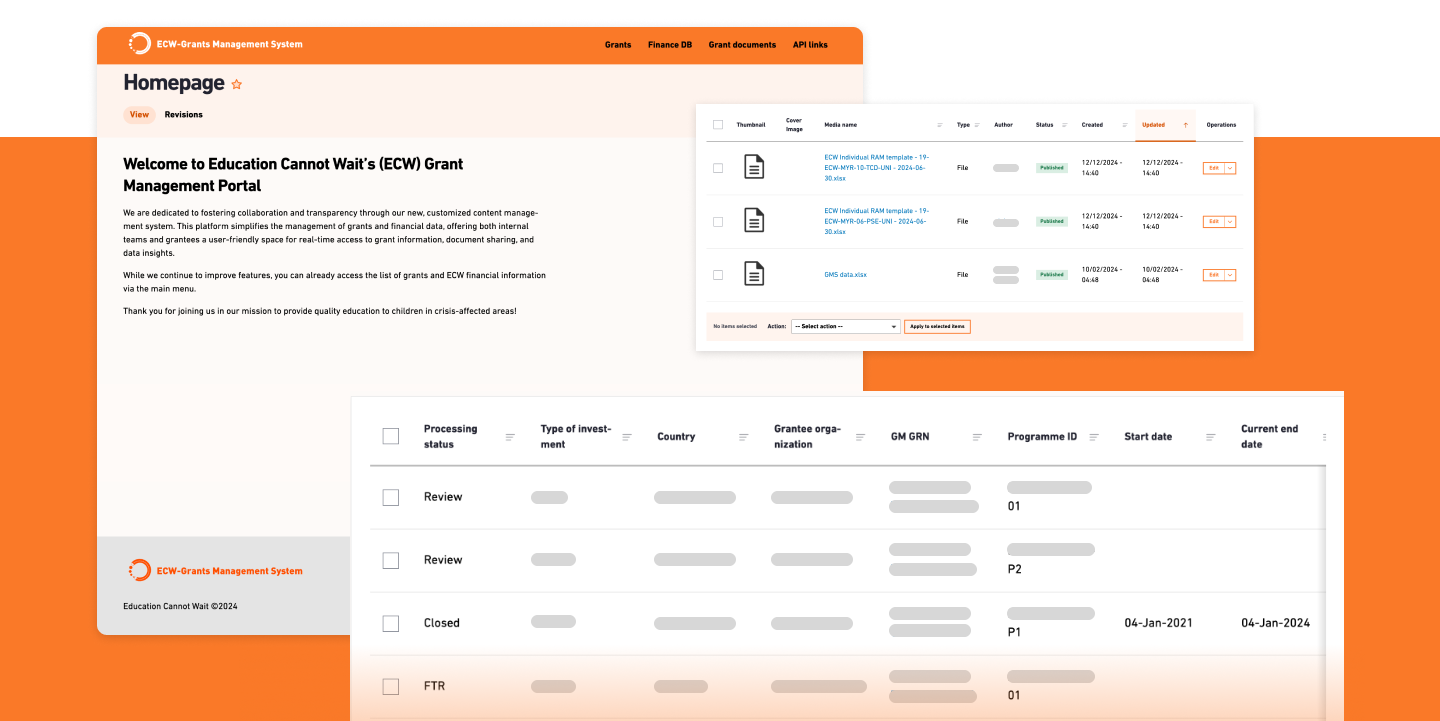The height and width of the screenshot is (721, 1440).
Task: Click the Education Cannot Wait ©2024 footer text
Action: coord(180,606)
